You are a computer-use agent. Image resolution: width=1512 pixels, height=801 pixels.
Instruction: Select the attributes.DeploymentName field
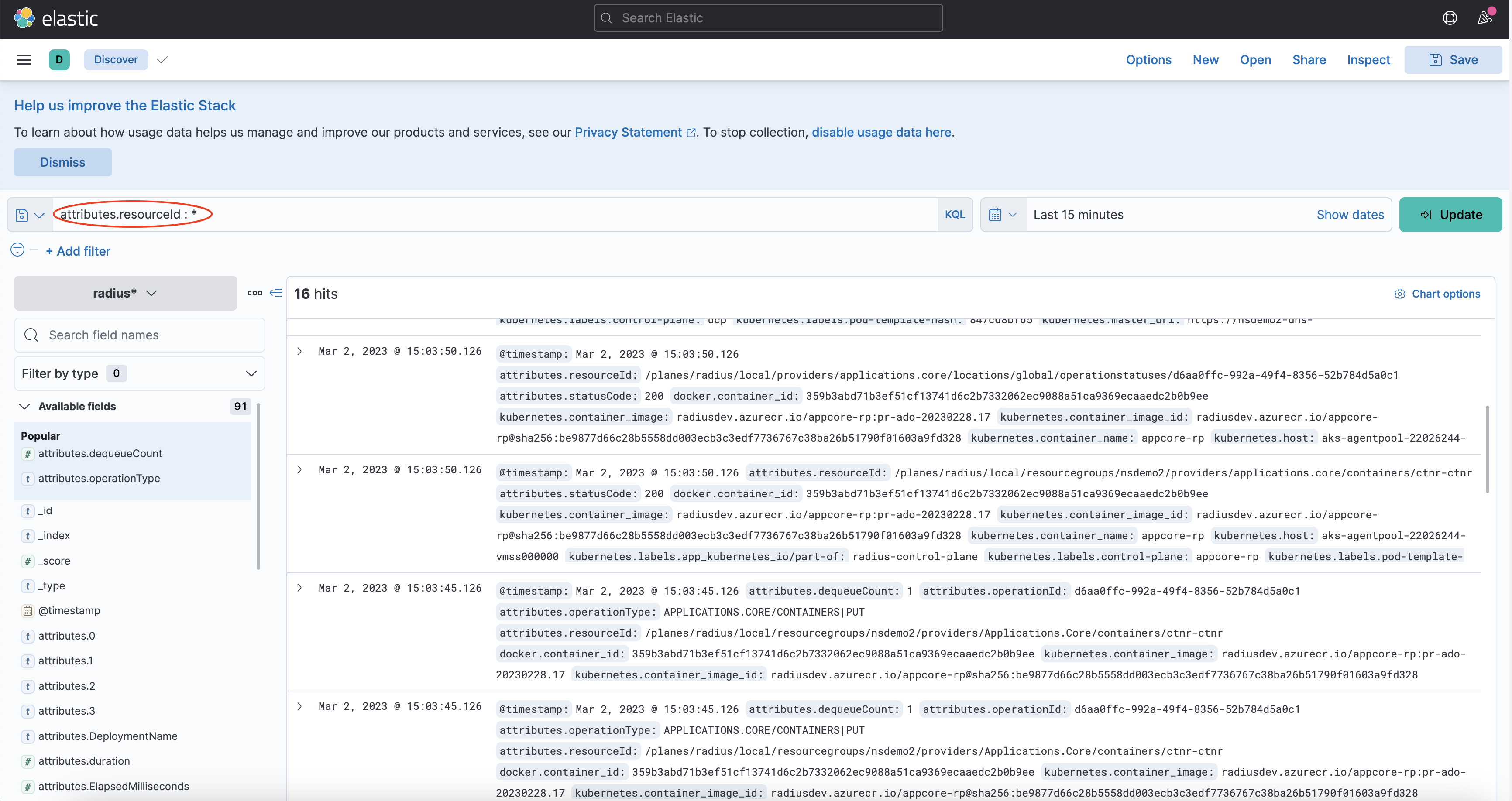[x=107, y=736]
